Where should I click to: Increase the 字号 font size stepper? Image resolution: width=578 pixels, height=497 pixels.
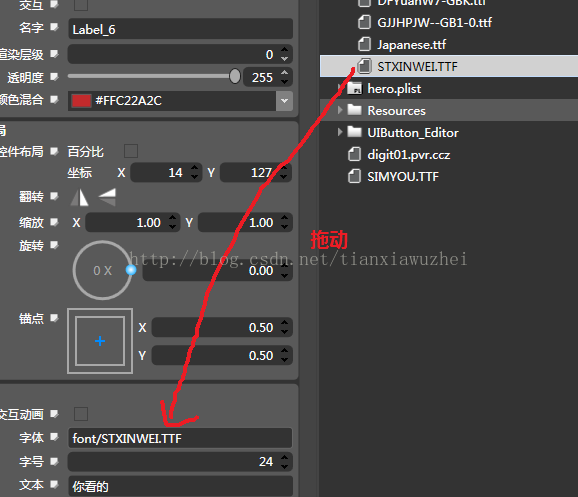click(x=284, y=458)
